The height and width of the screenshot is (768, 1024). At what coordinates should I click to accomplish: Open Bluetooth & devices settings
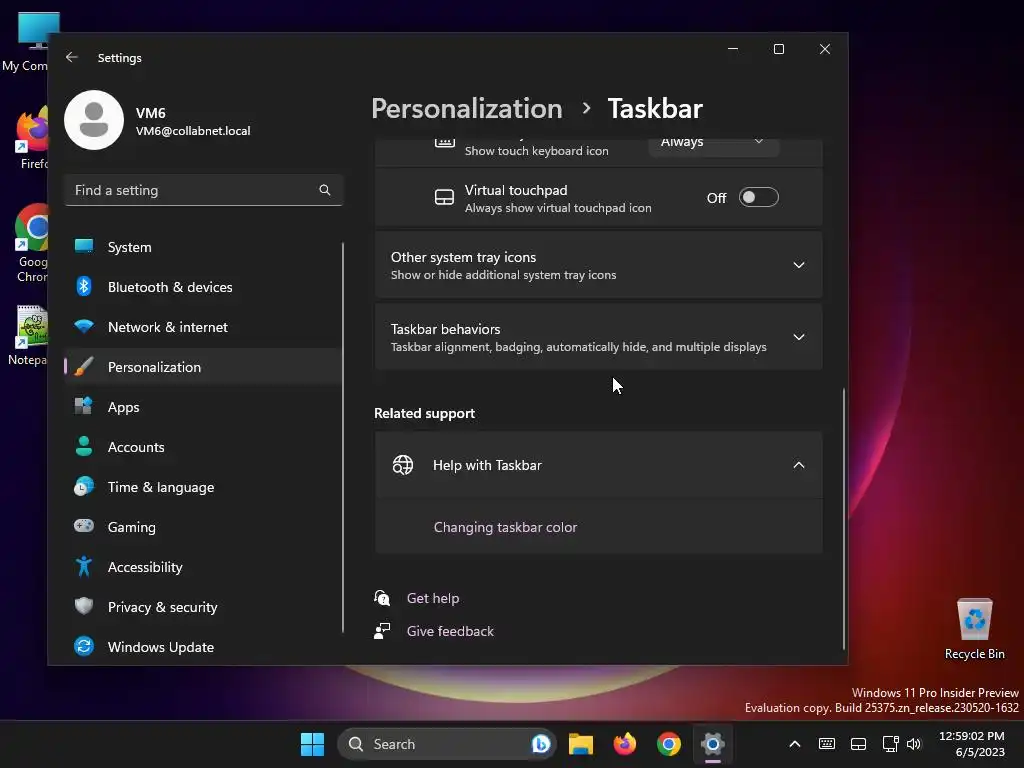tap(203, 287)
